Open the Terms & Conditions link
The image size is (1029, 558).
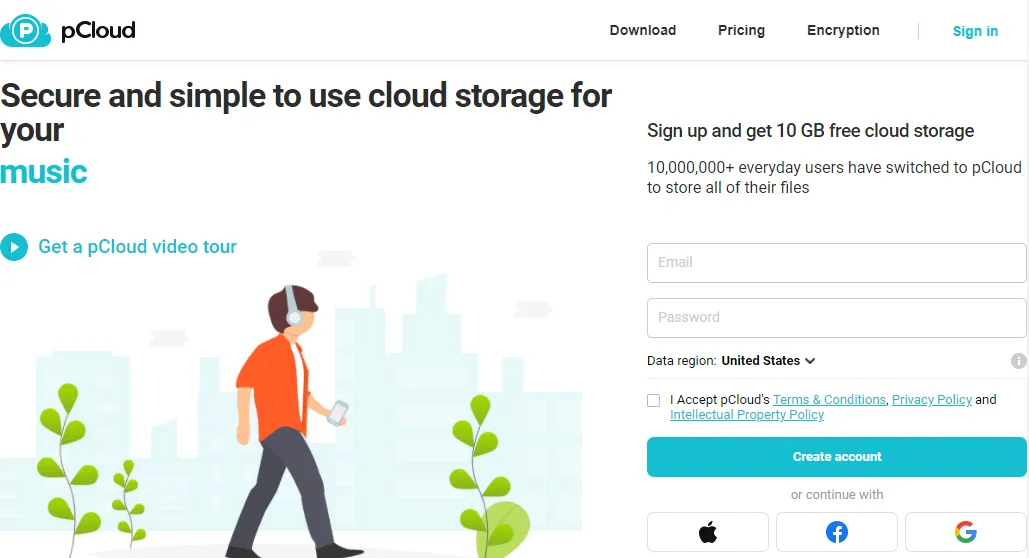tap(829, 400)
